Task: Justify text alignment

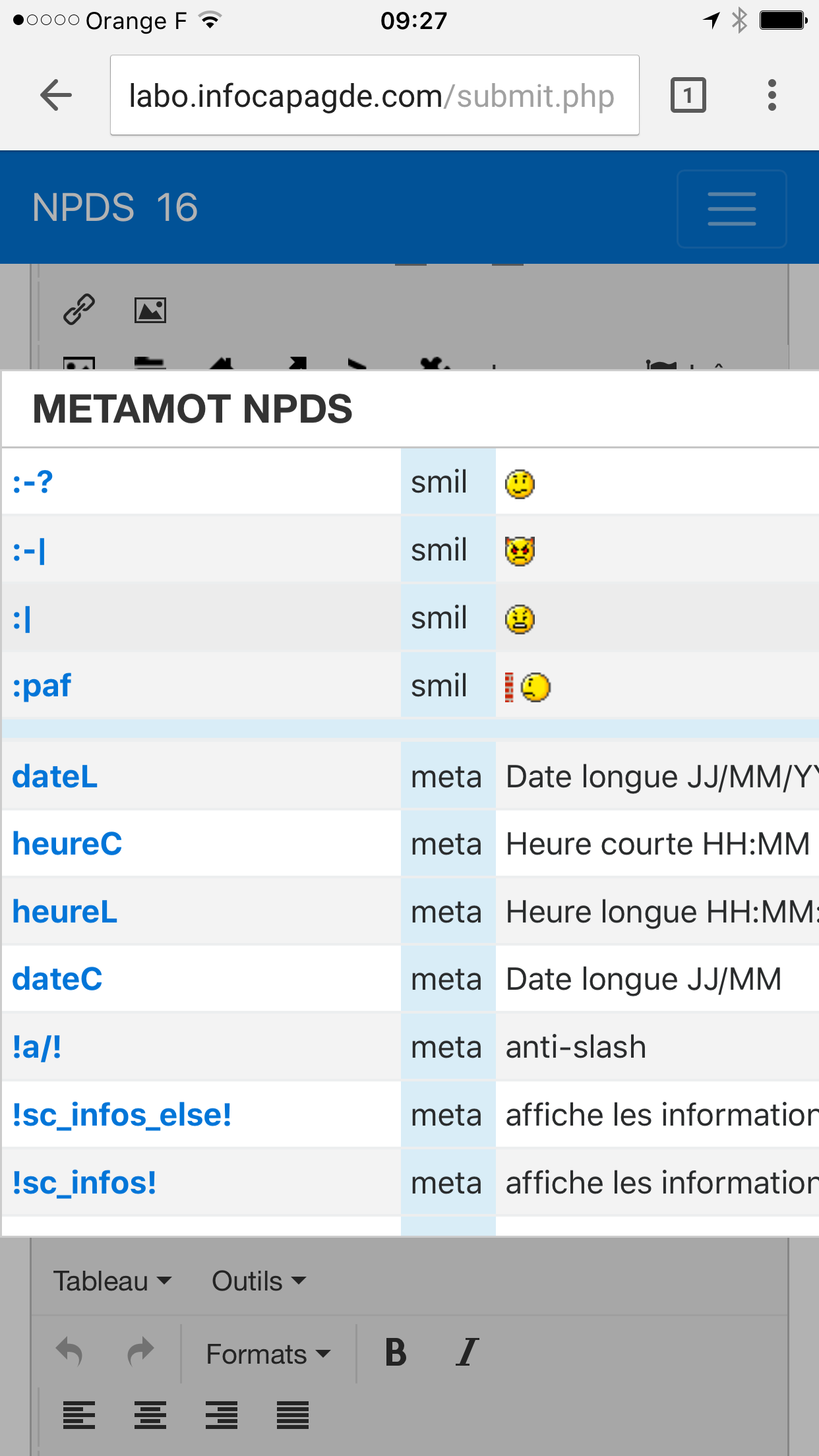Action: point(293,1415)
